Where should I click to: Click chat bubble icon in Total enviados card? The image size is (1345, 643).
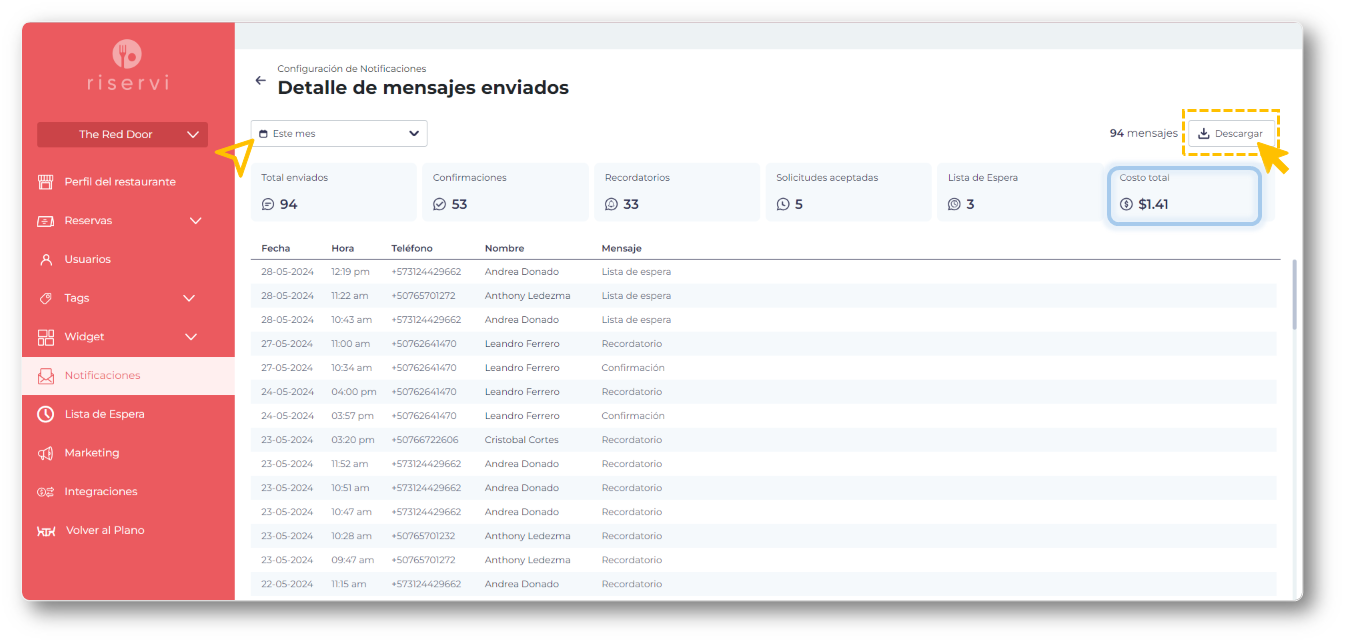coord(267,204)
